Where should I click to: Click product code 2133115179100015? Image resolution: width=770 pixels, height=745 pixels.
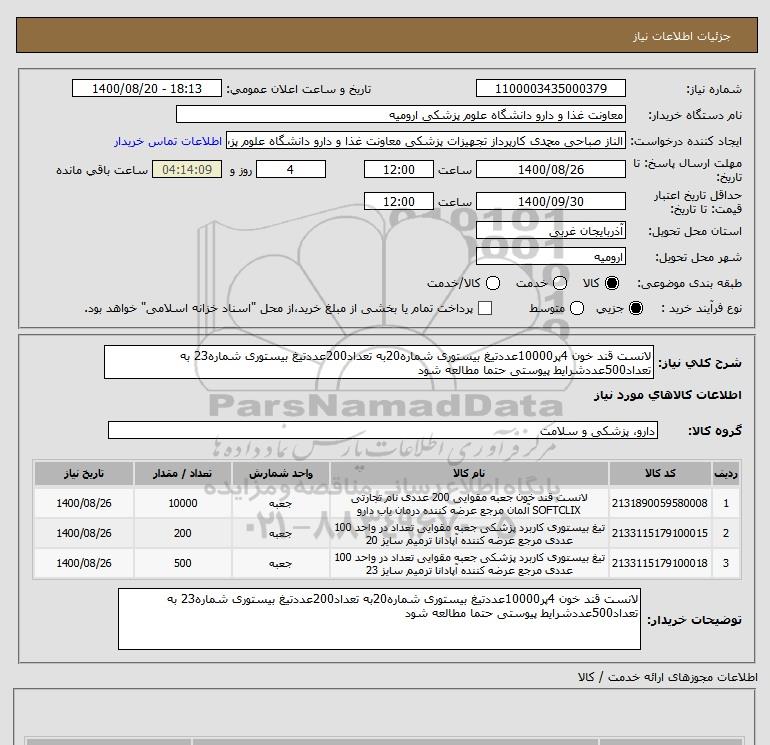click(x=660, y=533)
